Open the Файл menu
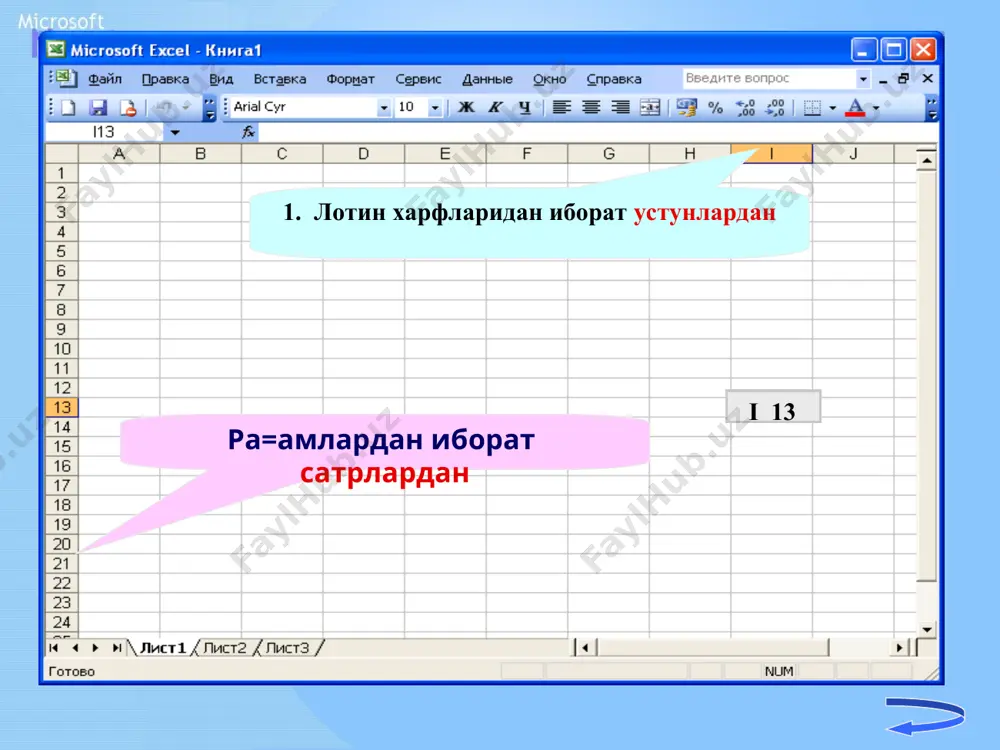The width and height of the screenshot is (1000, 750). (x=105, y=79)
